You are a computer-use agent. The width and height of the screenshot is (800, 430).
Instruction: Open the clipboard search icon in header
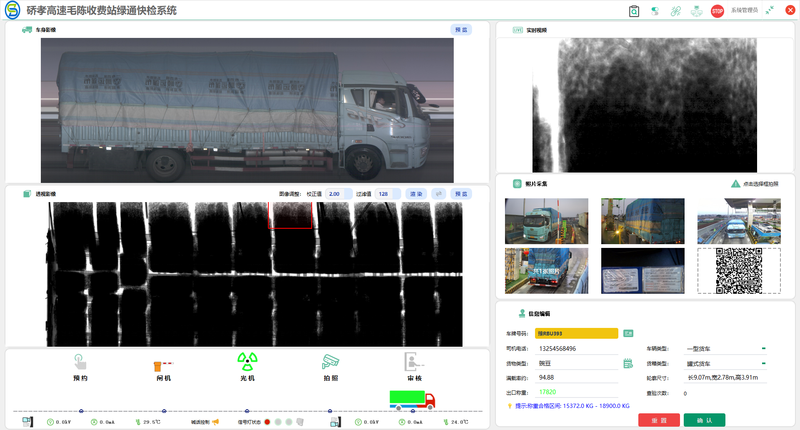634,11
